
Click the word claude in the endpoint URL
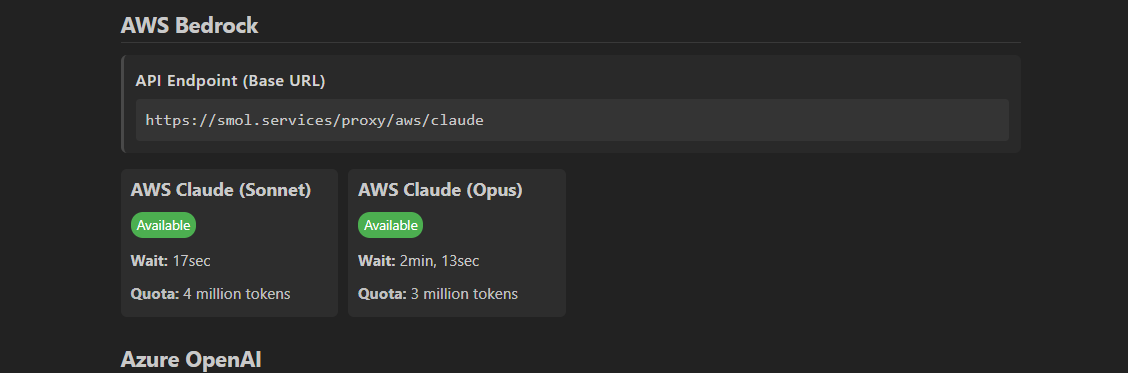pos(458,120)
